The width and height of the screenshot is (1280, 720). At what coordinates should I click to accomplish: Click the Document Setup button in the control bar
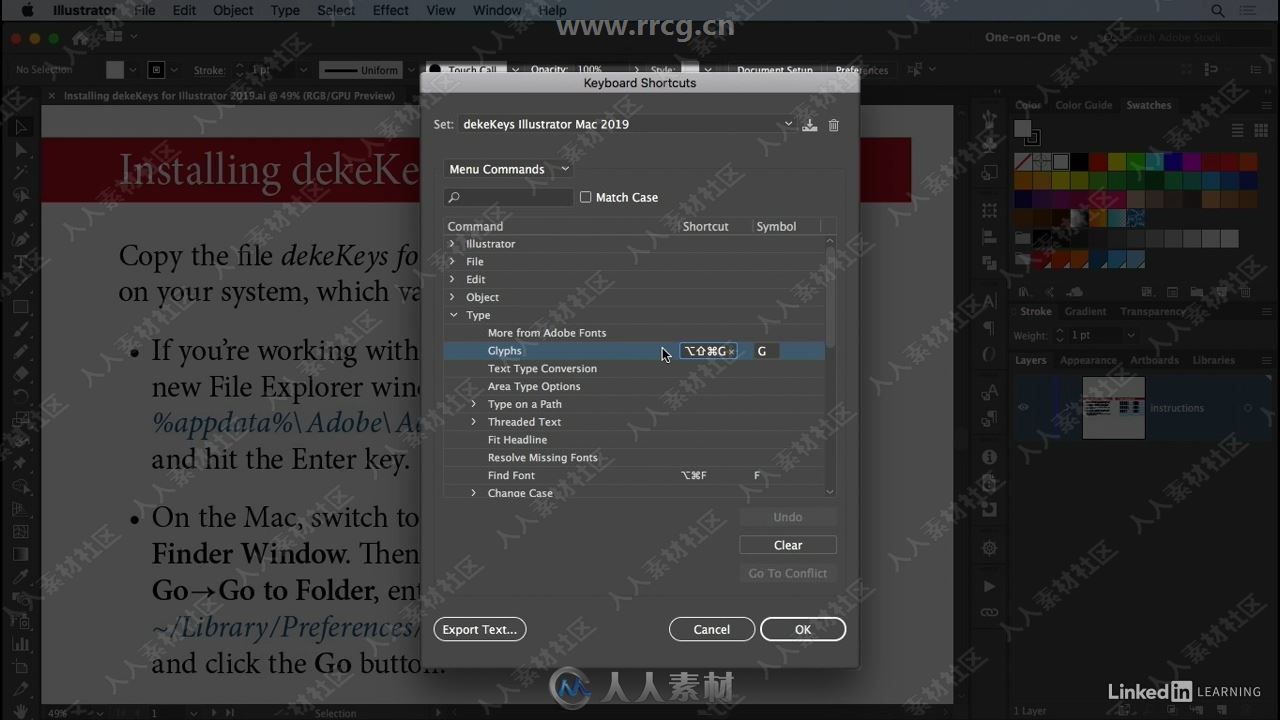[x=775, y=70]
